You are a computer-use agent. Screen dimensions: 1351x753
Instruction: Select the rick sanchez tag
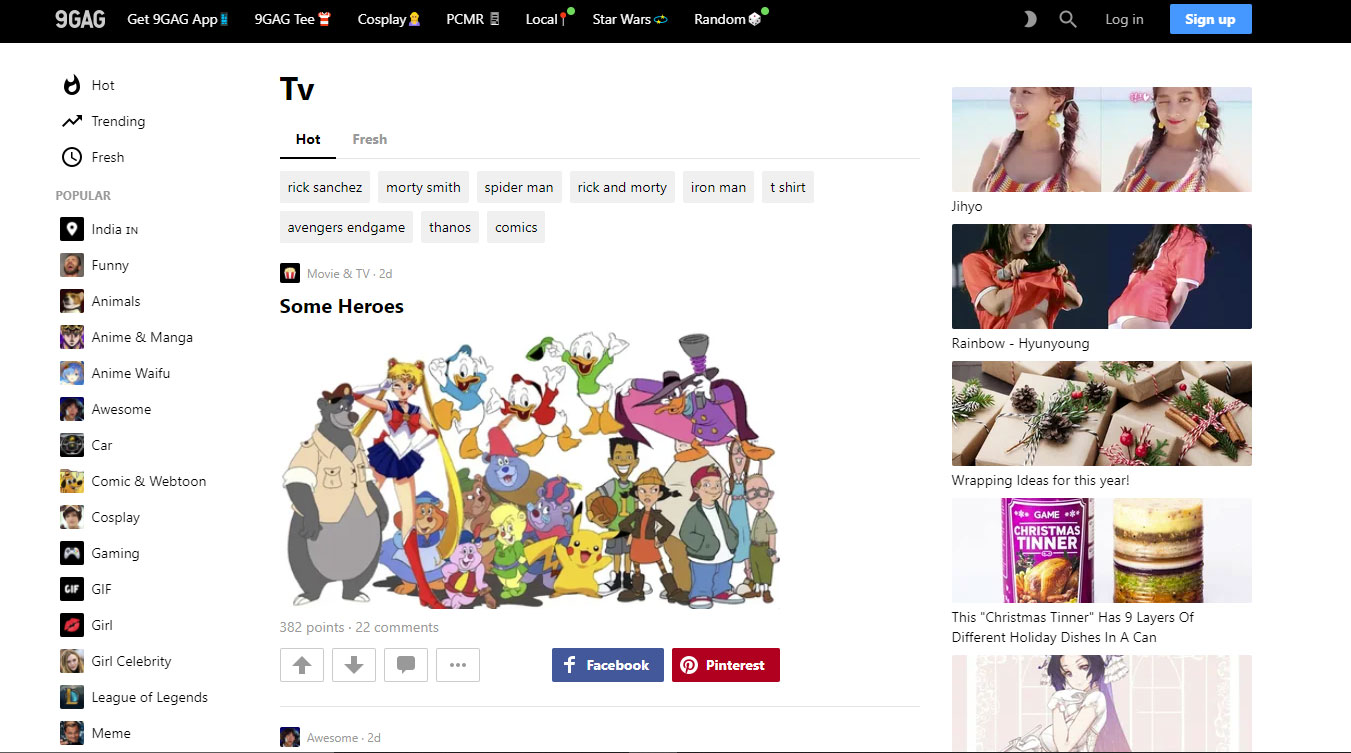coord(325,187)
